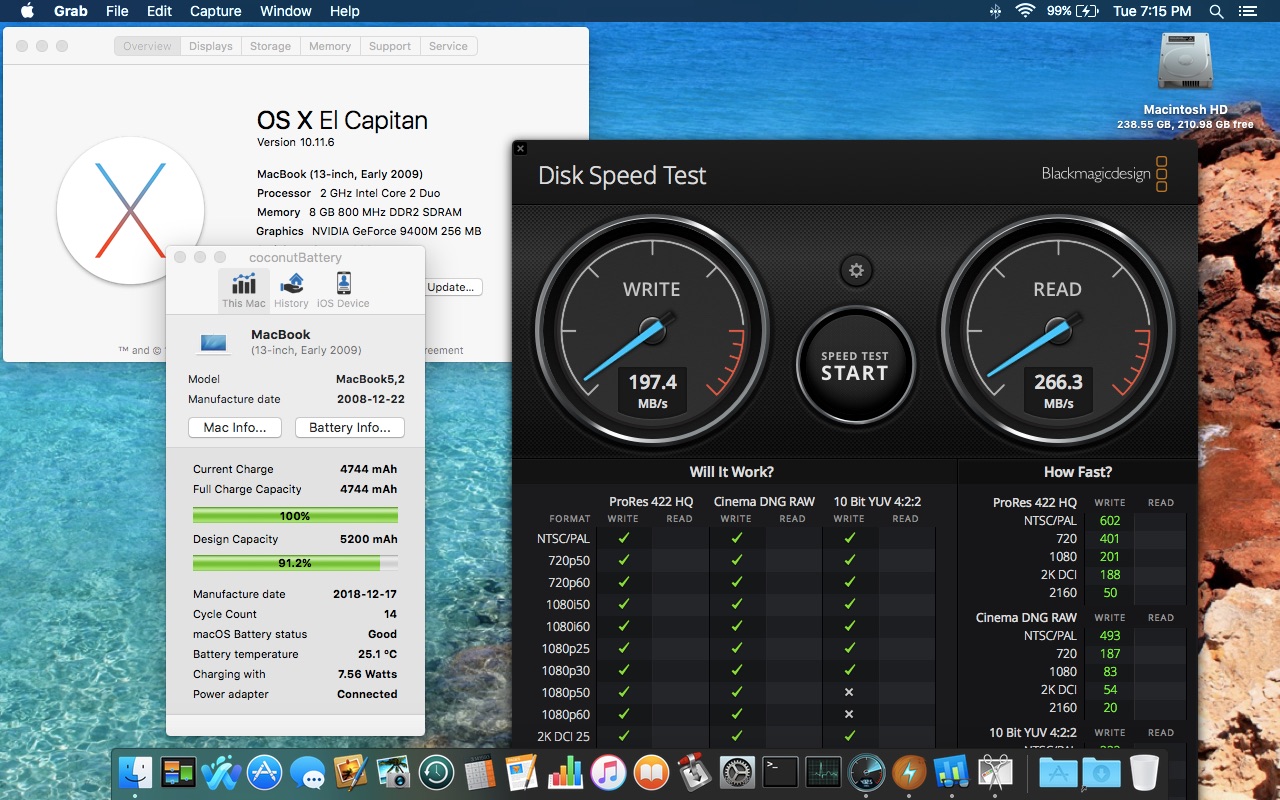Switch to Displays tab in About This Mac
1280x800 pixels.
211,46
